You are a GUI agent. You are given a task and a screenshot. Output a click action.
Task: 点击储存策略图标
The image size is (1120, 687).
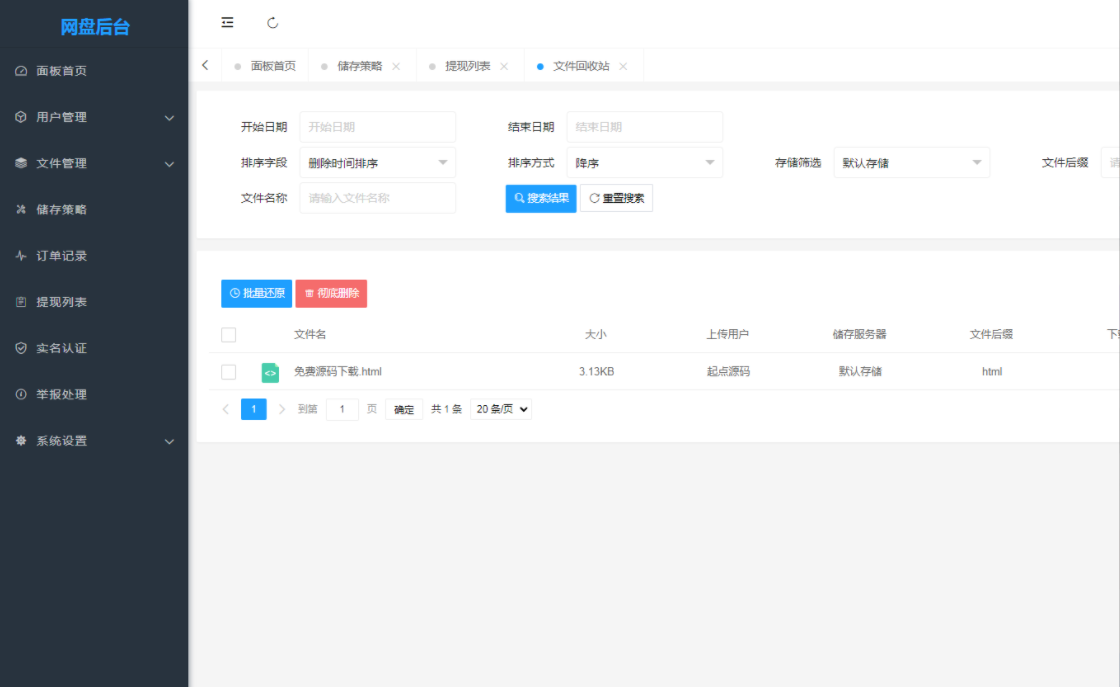click(x=23, y=209)
